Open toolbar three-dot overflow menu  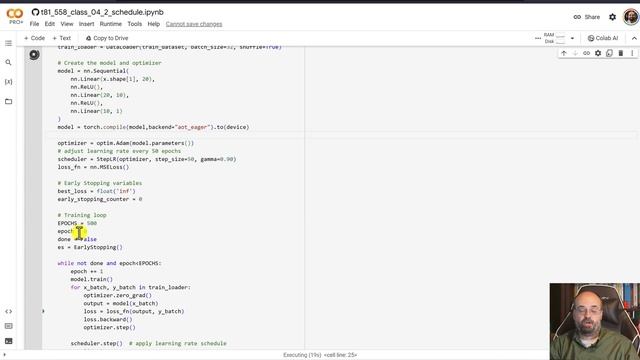(538, 38)
